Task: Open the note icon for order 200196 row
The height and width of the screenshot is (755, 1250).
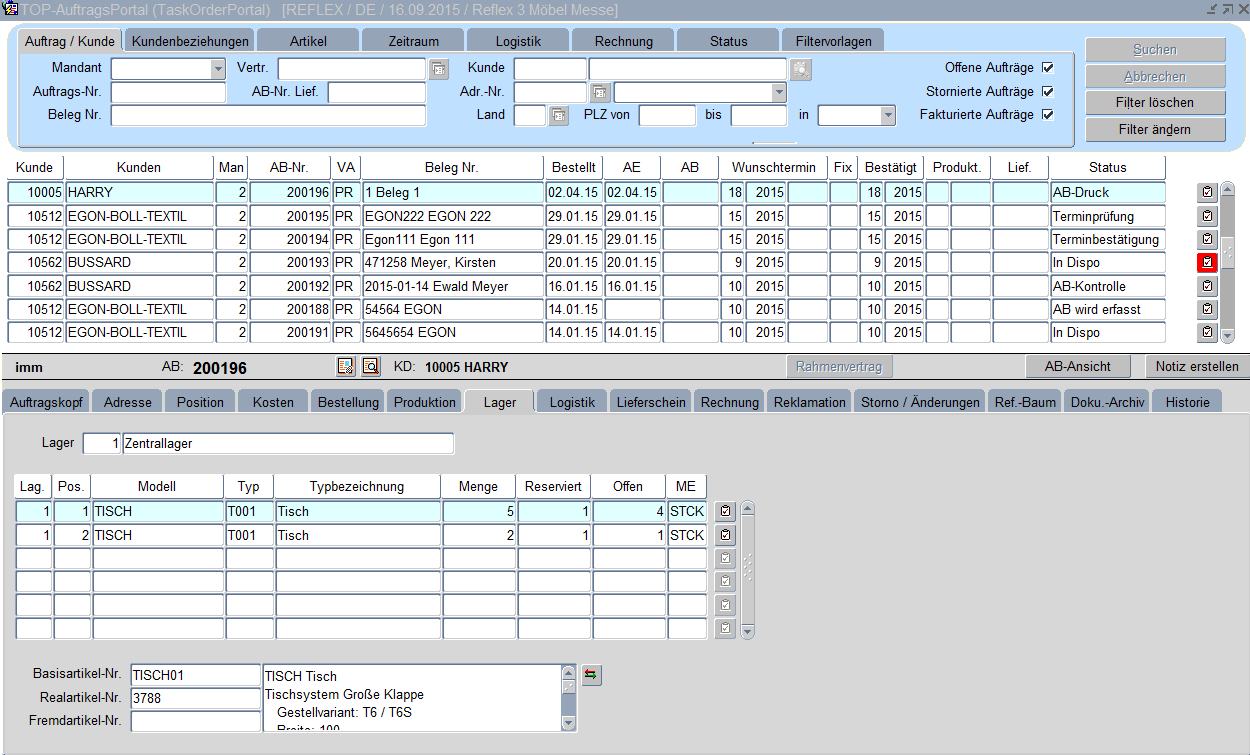Action: 1207,192
